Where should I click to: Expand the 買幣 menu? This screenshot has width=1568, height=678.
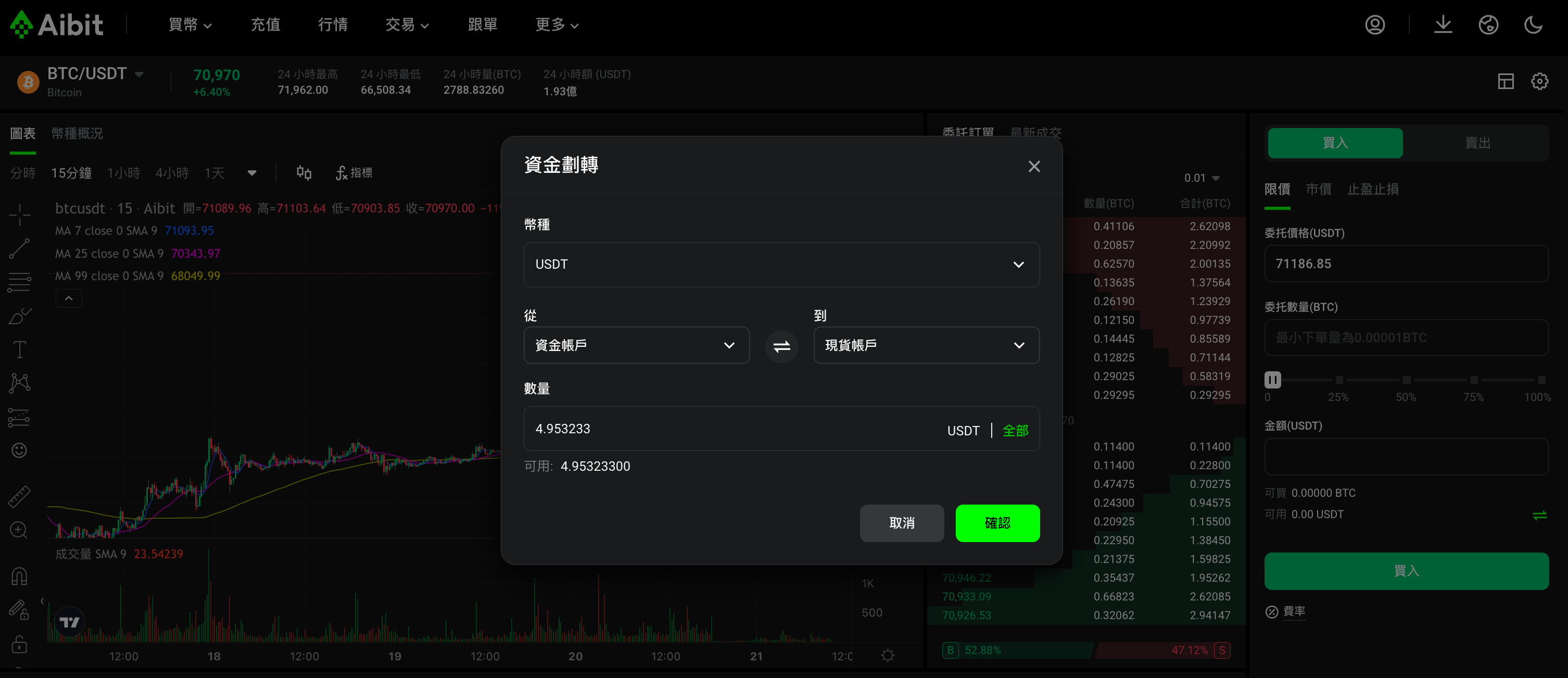[x=189, y=25]
